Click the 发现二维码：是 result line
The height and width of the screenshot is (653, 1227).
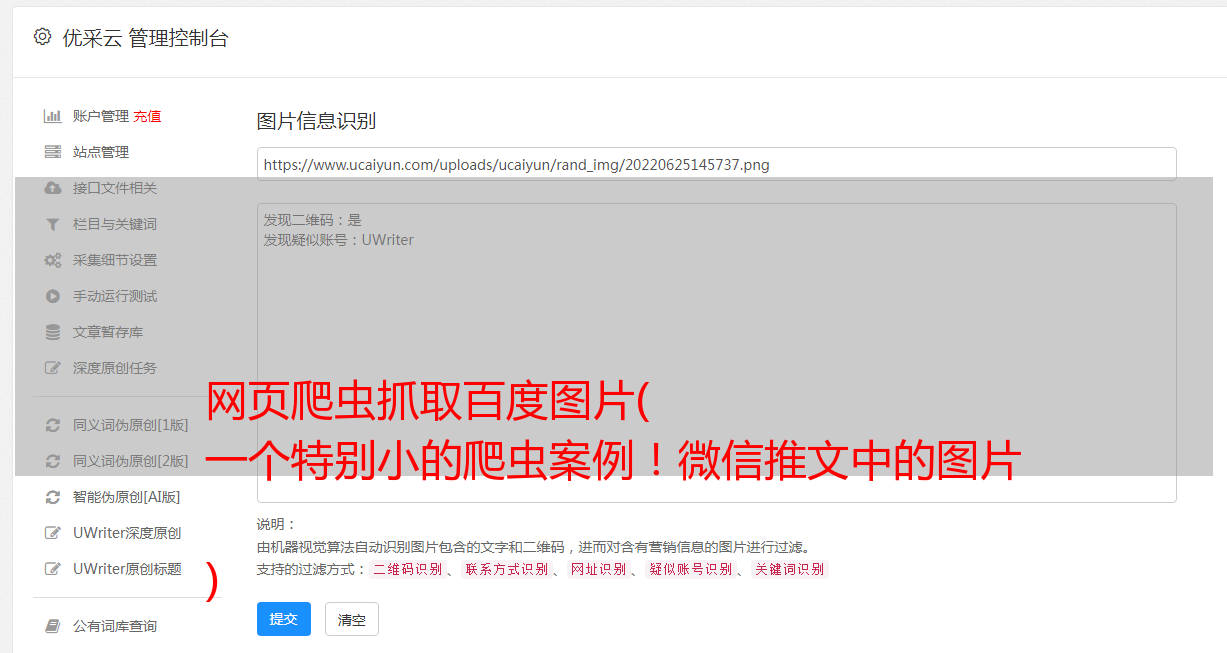[312, 220]
